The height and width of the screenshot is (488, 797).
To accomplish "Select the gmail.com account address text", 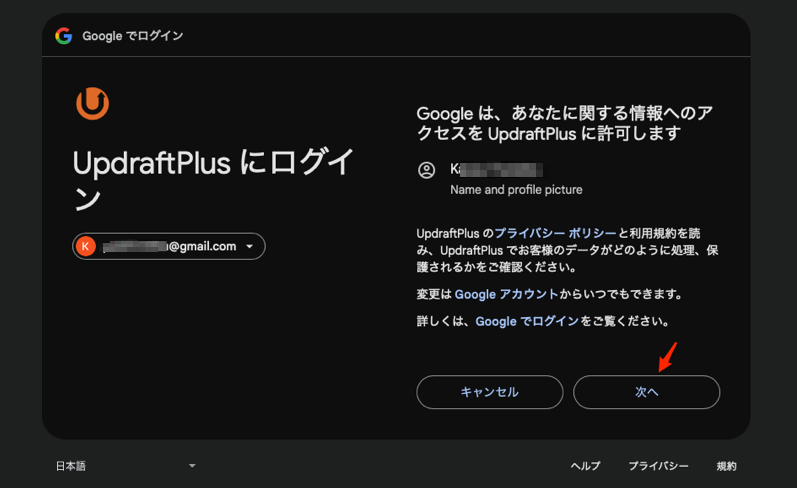I will pyautogui.click(x=170, y=246).
